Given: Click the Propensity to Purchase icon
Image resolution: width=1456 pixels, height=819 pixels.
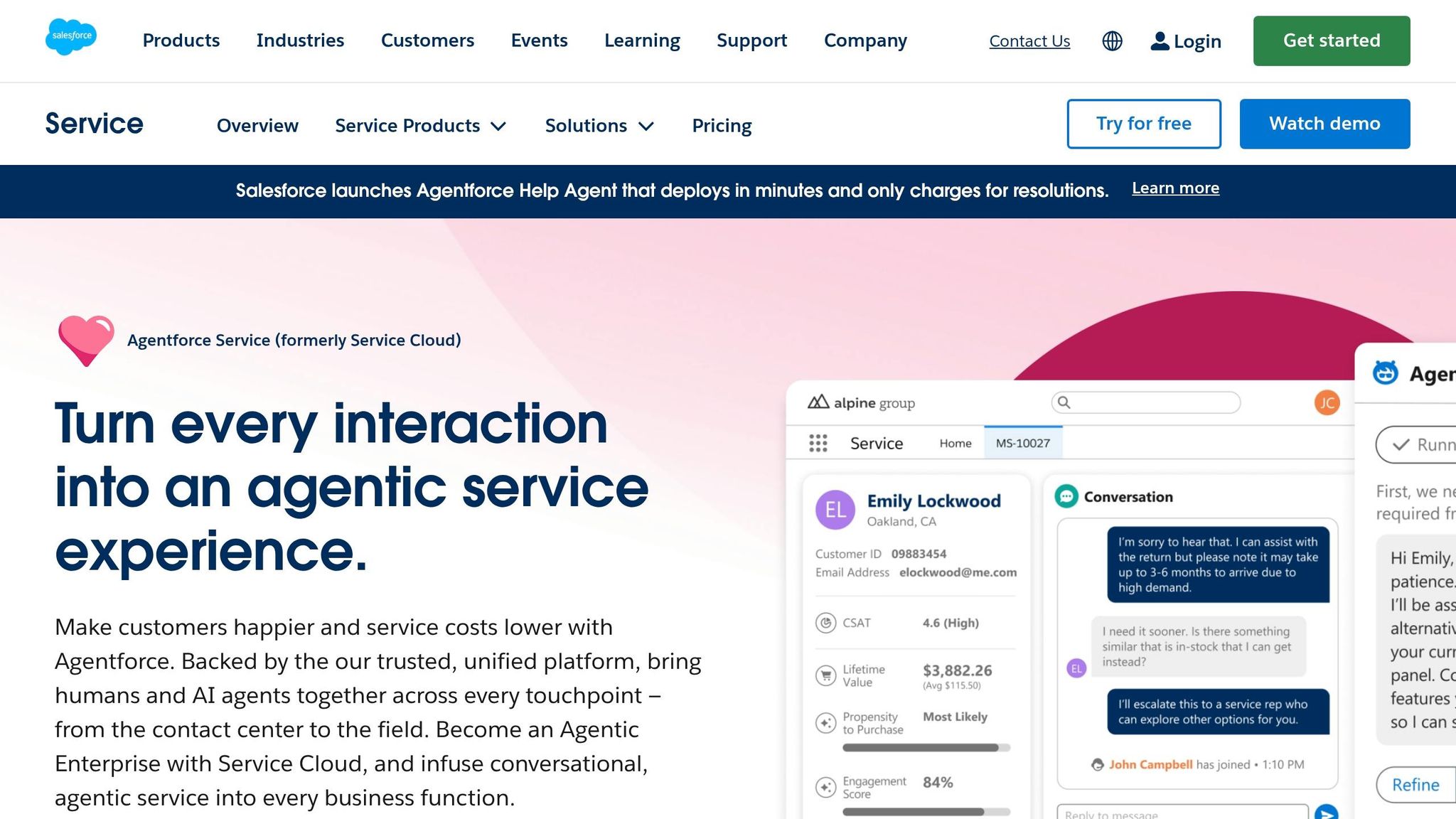Looking at the screenshot, I should pos(825,723).
